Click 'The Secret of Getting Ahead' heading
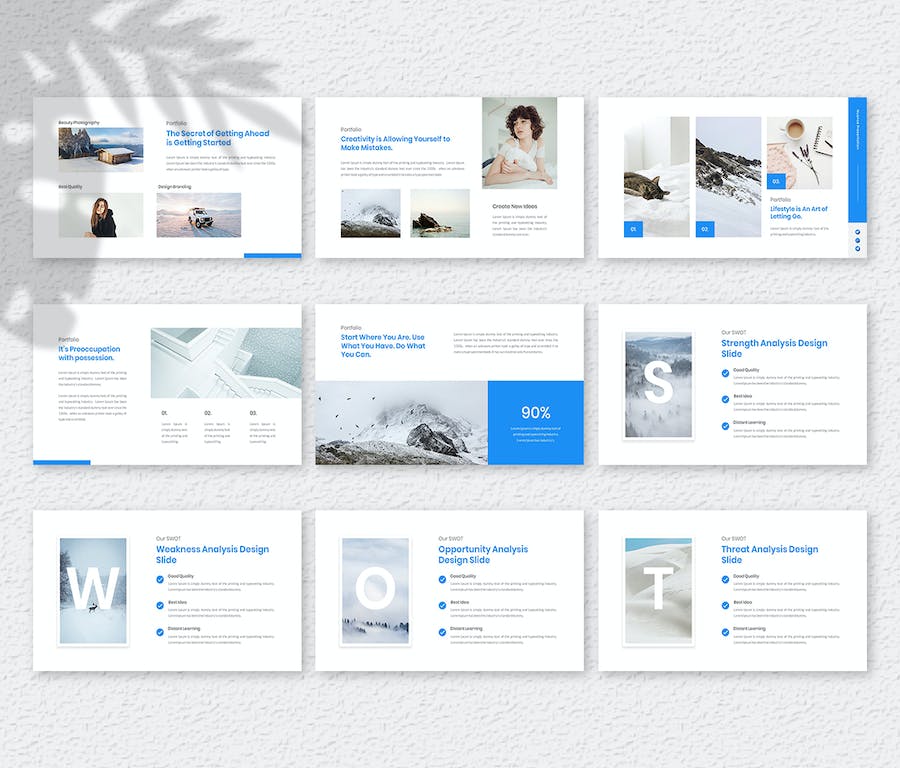This screenshot has width=900, height=768. (x=217, y=138)
